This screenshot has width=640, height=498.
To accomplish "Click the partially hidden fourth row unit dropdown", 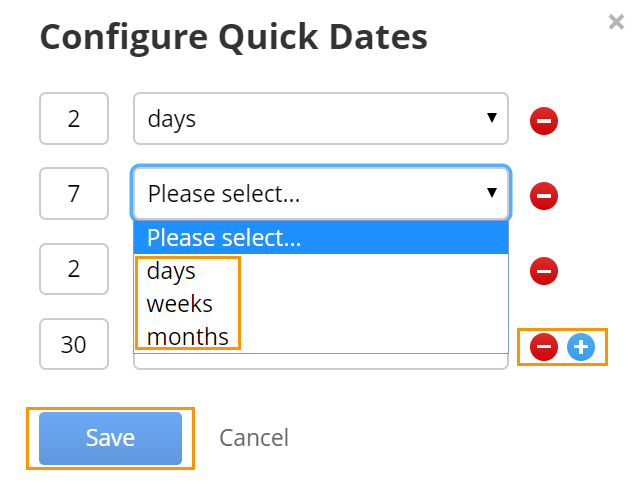I will tap(321, 362).
